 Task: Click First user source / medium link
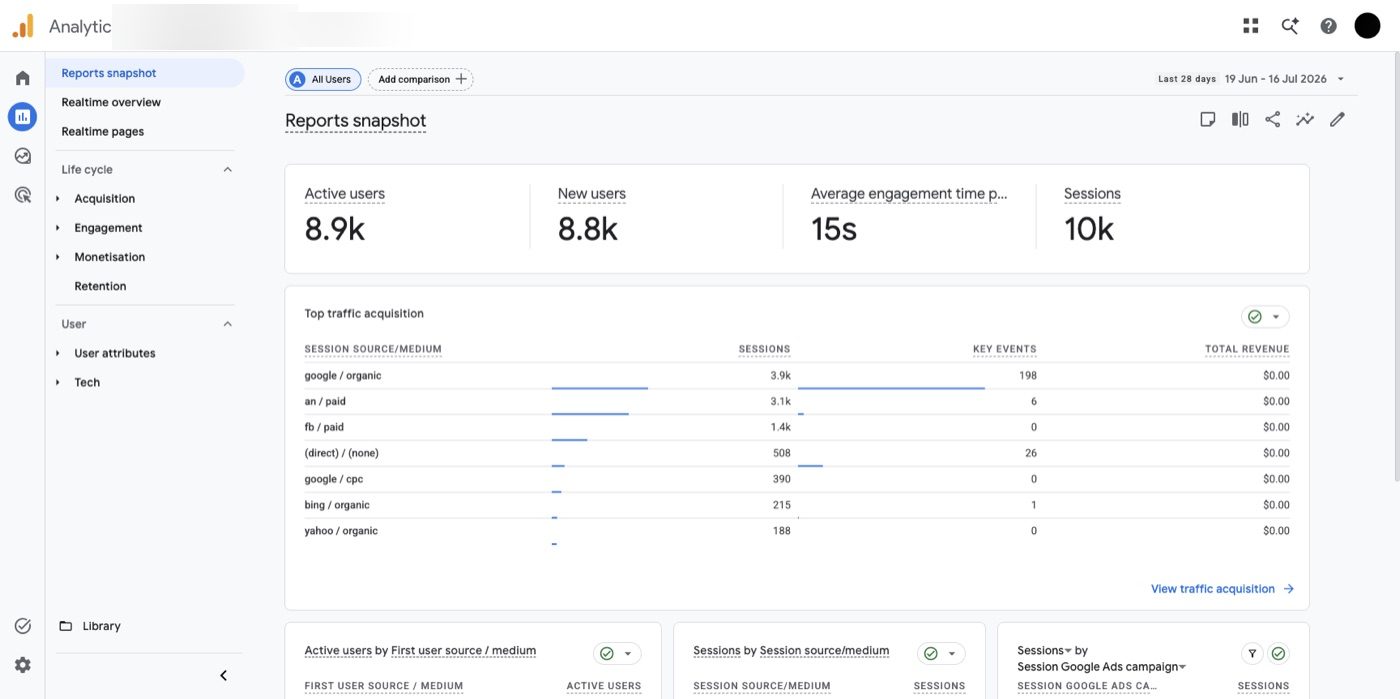pyautogui.click(x=463, y=651)
